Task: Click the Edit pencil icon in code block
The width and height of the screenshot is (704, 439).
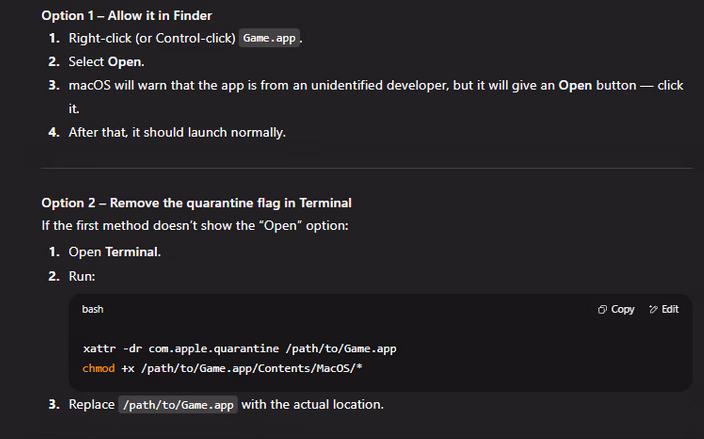Action: 654,310
